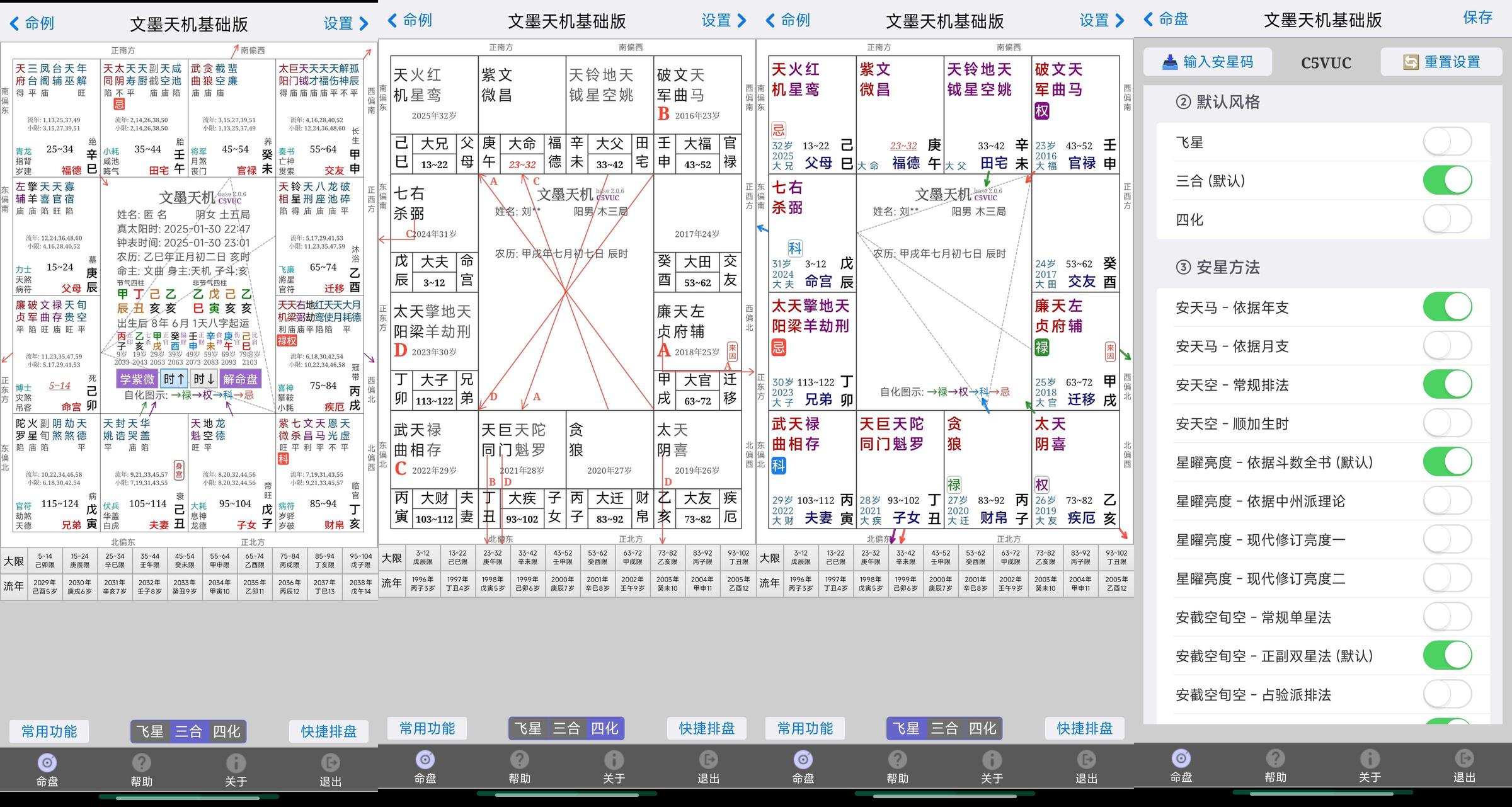
Task: Tap 命盘 tab icon in leftmost screen
Action: tap(47, 763)
